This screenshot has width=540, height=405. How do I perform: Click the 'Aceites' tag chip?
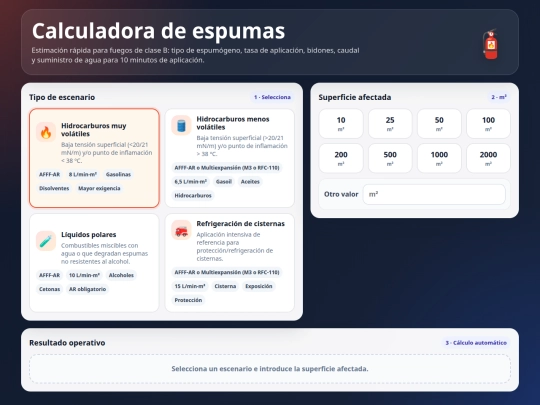[x=250, y=181]
